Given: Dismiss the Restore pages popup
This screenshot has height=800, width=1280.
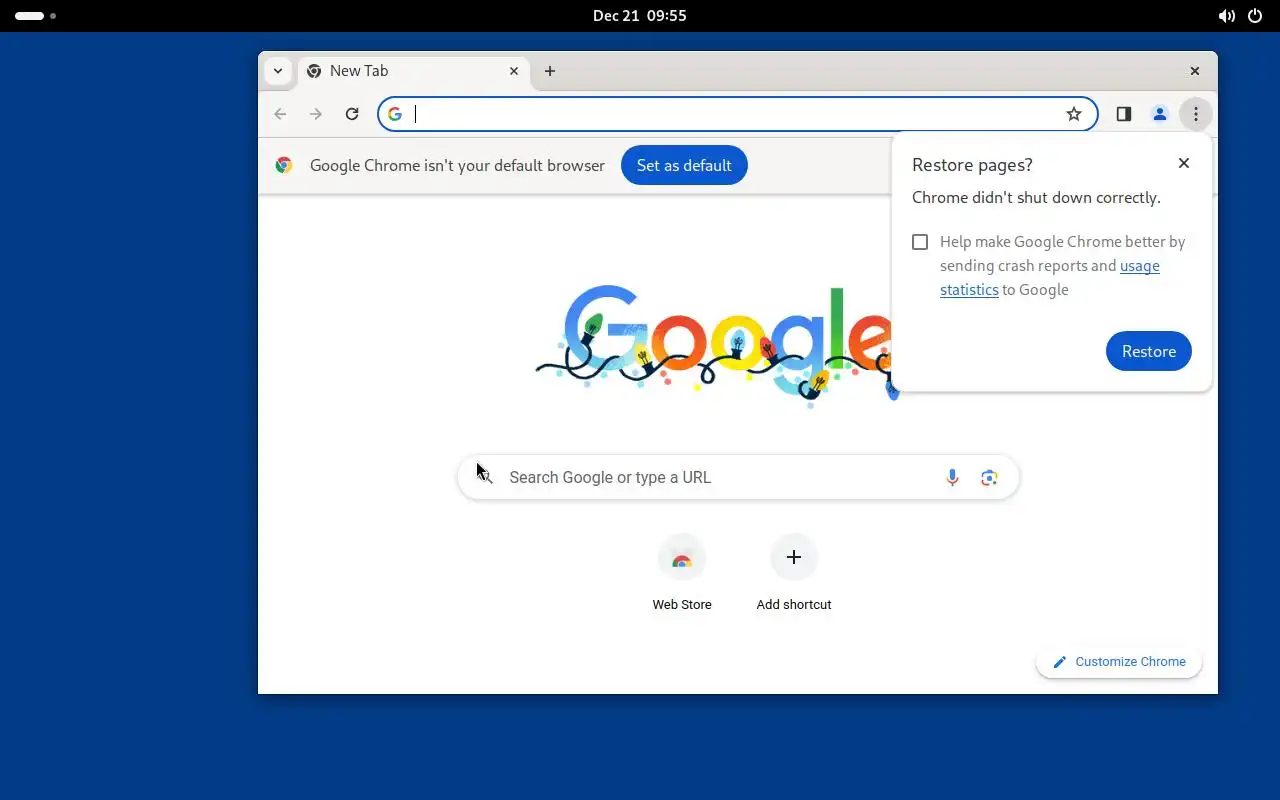Looking at the screenshot, I should coord(1184,163).
